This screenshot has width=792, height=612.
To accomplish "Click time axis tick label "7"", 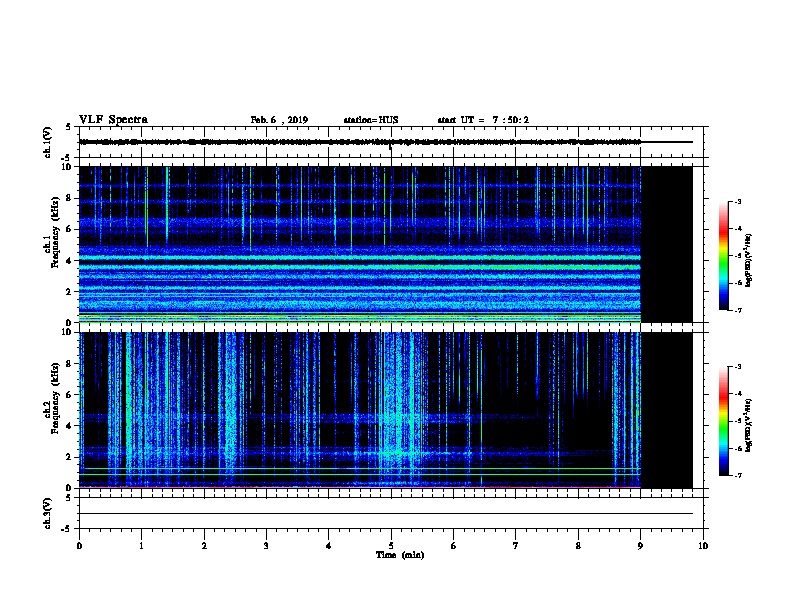I will pyautogui.click(x=516, y=545).
